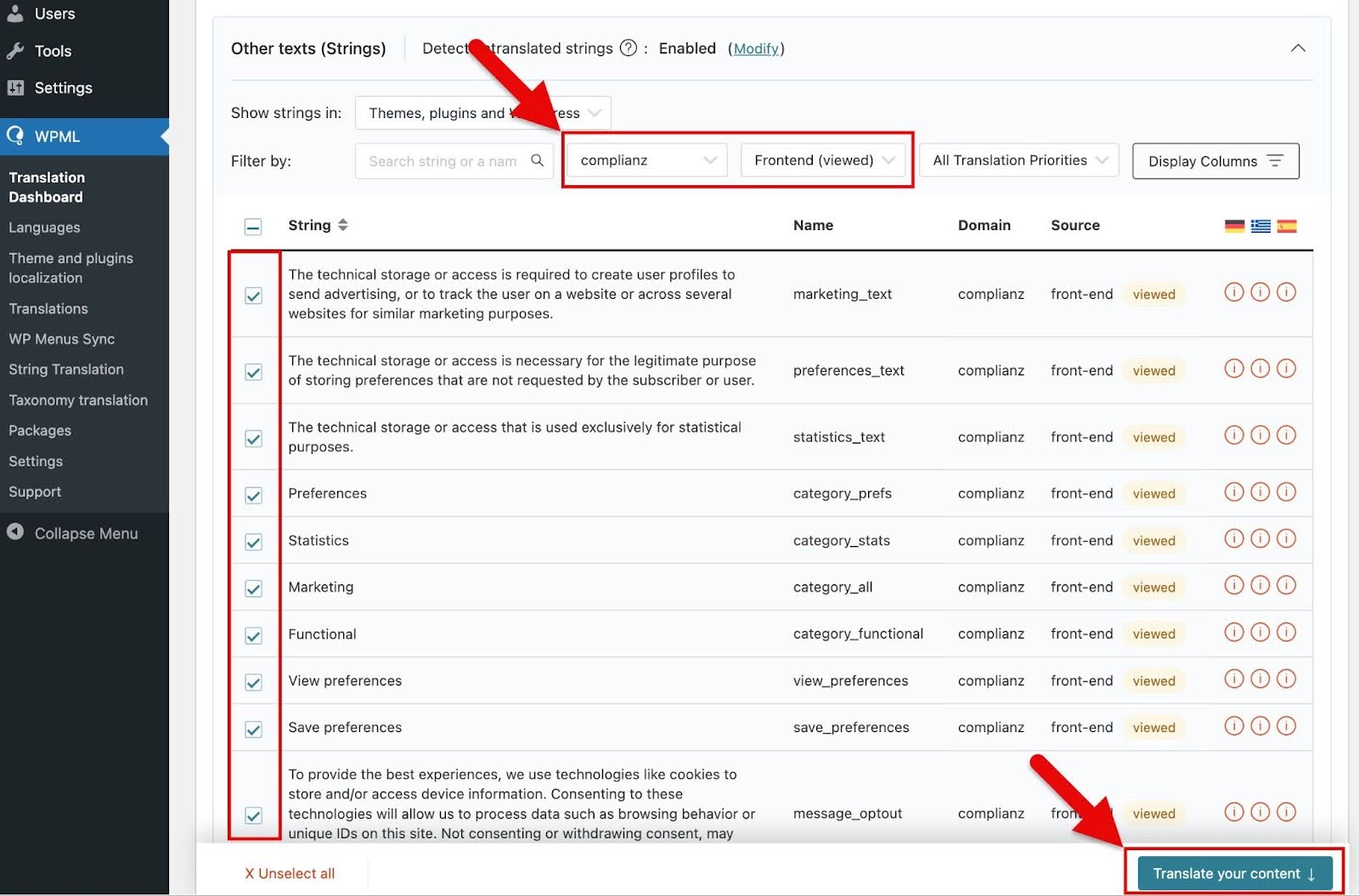Click the Users icon in the sidebar
This screenshot has height=896, width=1359.
[x=15, y=14]
